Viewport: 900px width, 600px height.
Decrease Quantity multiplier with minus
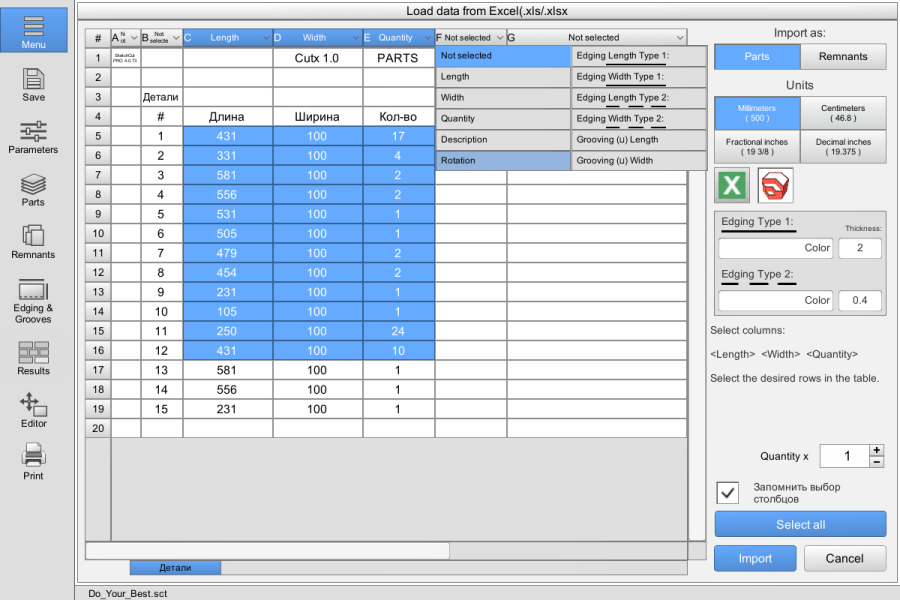[x=876, y=462]
